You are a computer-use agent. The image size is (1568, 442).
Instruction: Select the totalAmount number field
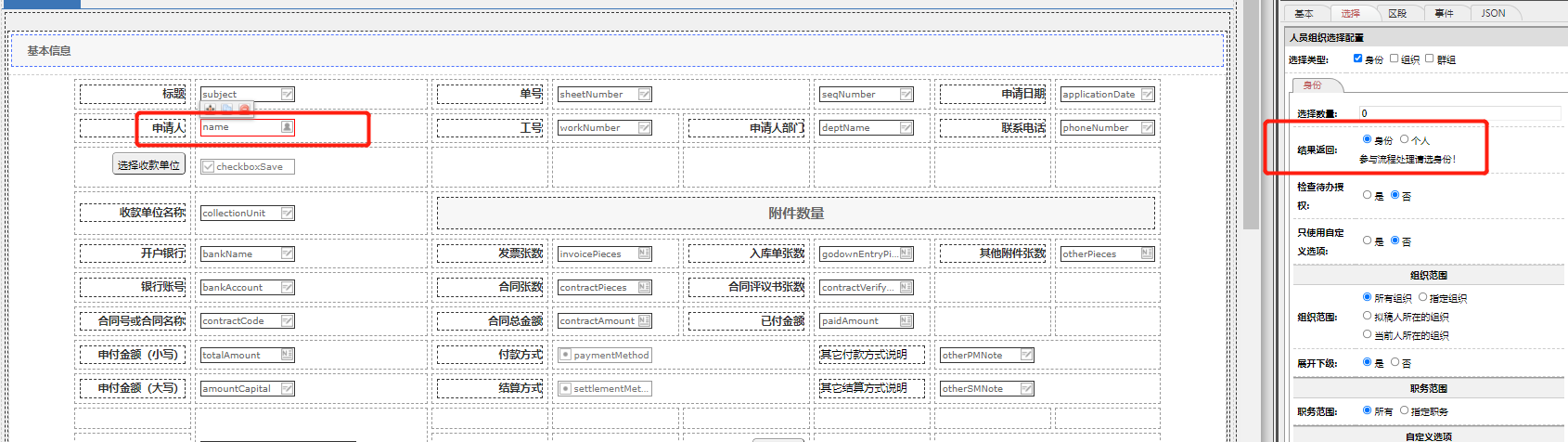(248, 355)
